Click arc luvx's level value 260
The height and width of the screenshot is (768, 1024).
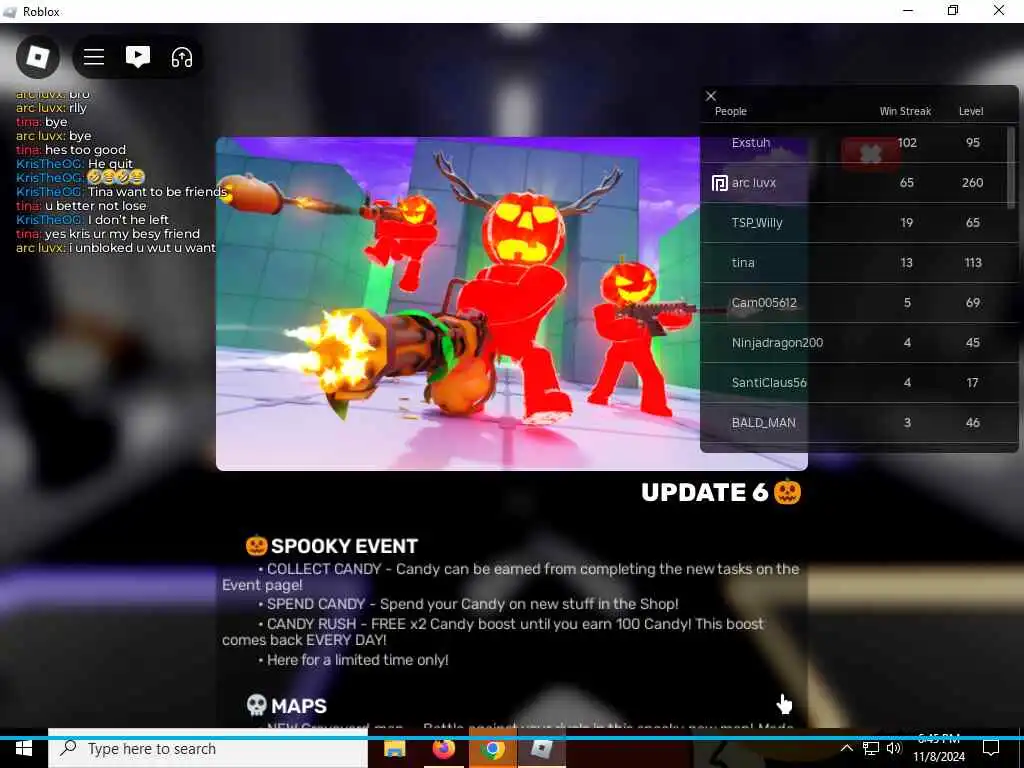point(972,183)
